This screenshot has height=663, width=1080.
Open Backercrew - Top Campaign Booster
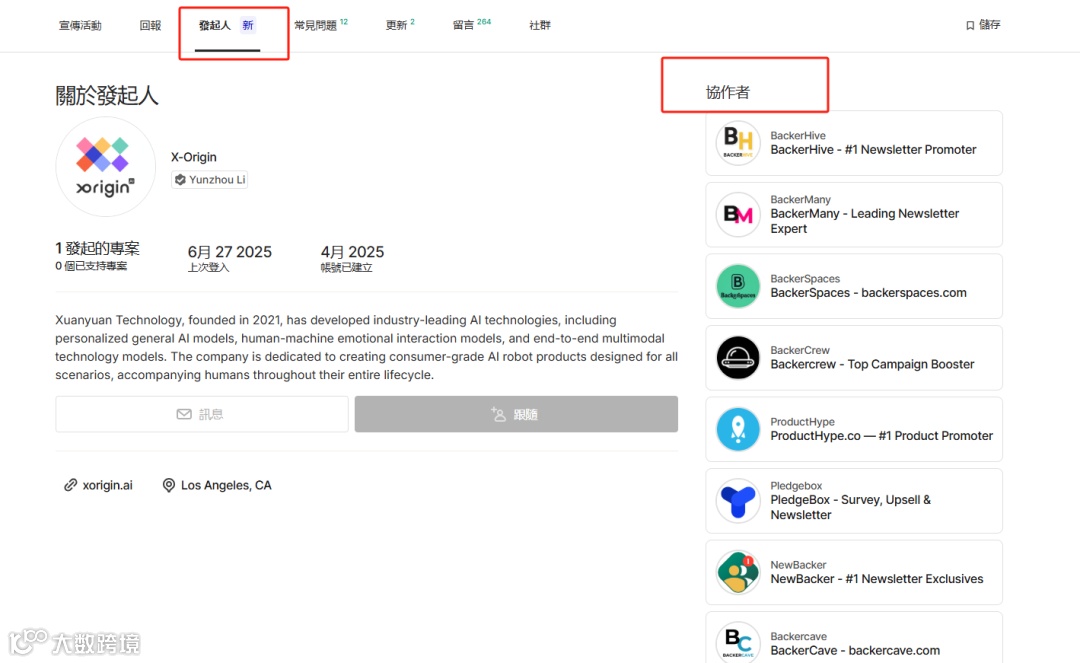click(872, 364)
